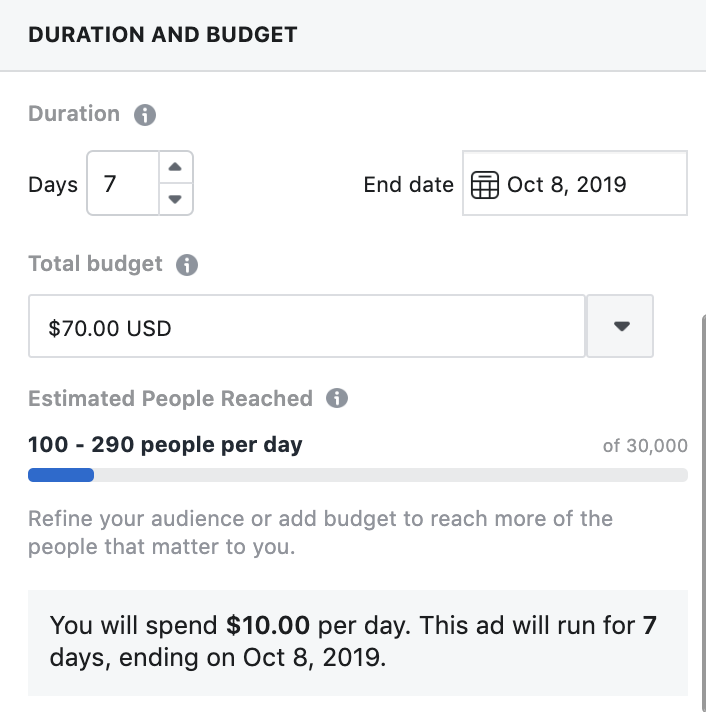Click the Estimated People Reached label
The image size is (706, 712).
tap(170, 398)
